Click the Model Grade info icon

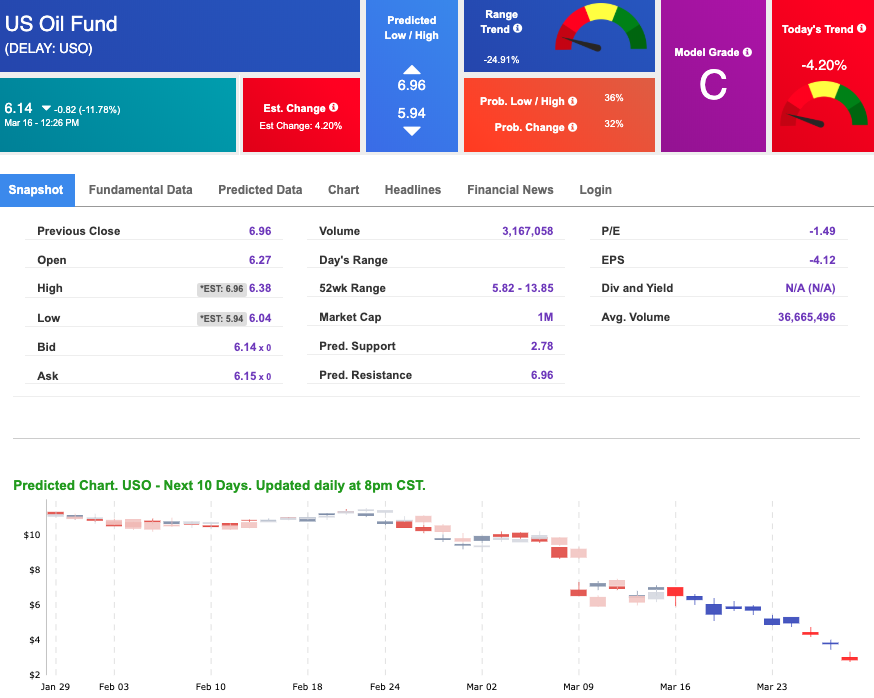click(x=747, y=52)
